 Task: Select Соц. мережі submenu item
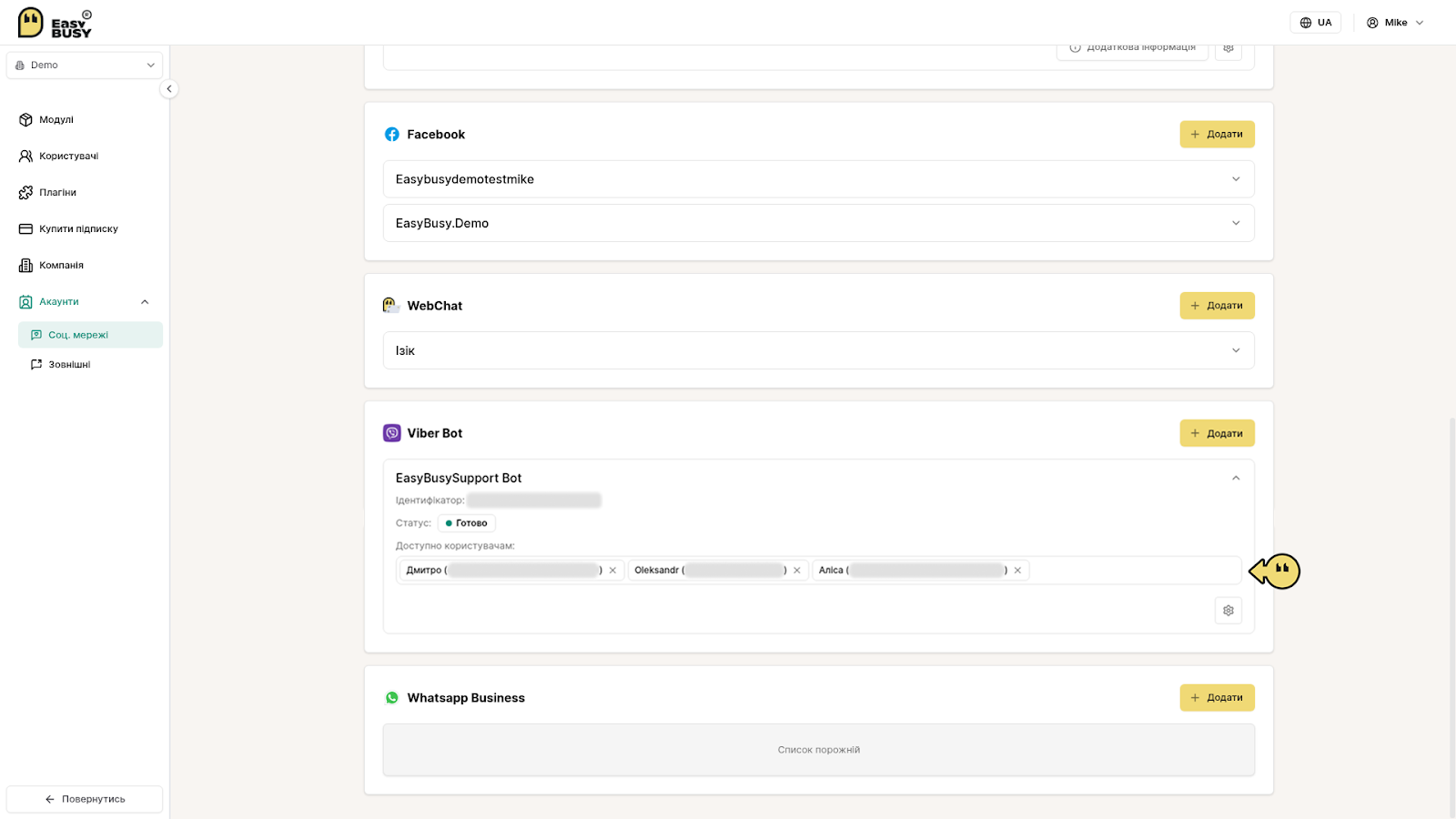point(90,335)
